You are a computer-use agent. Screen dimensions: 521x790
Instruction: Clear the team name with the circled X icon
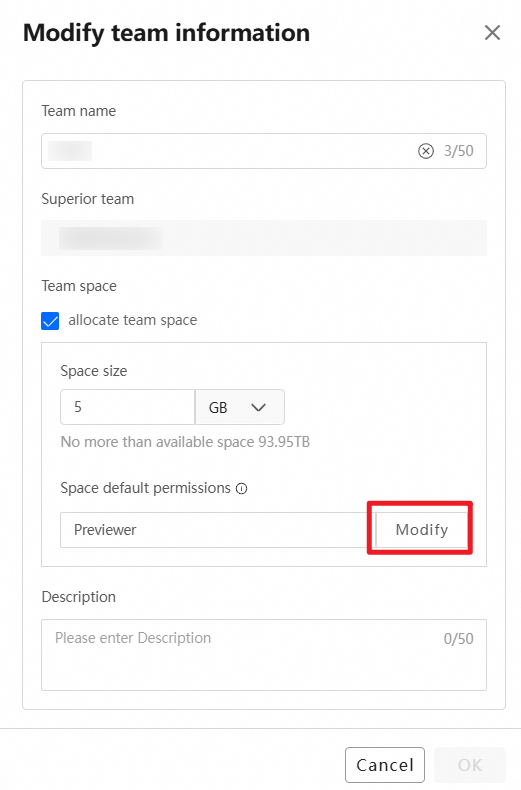[426, 151]
